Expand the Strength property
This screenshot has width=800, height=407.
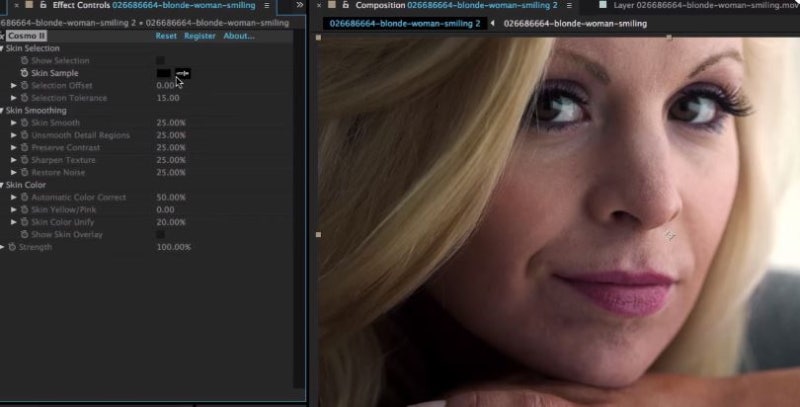(x=2, y=247)
